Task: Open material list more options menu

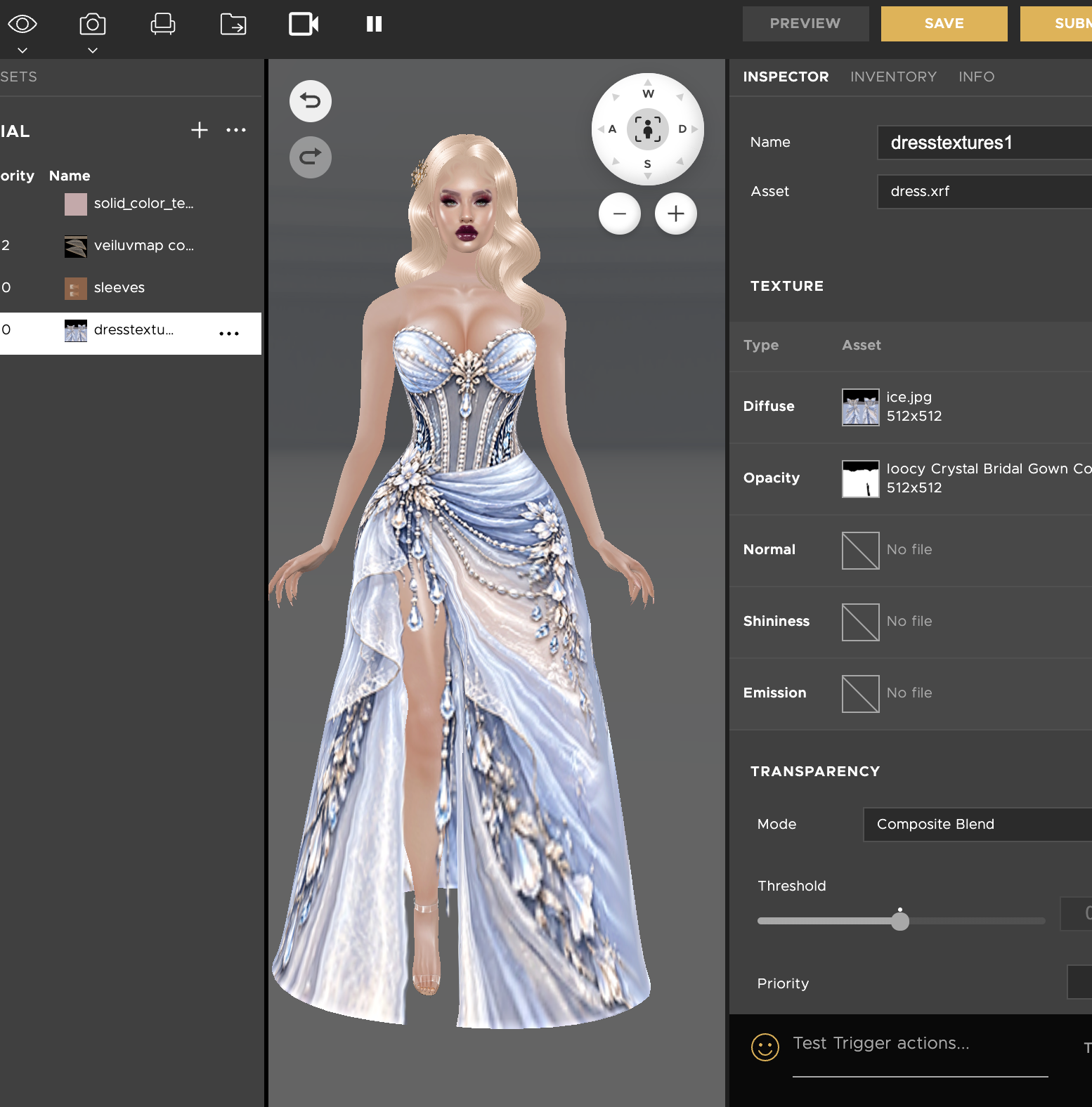Action: [236, 130]
